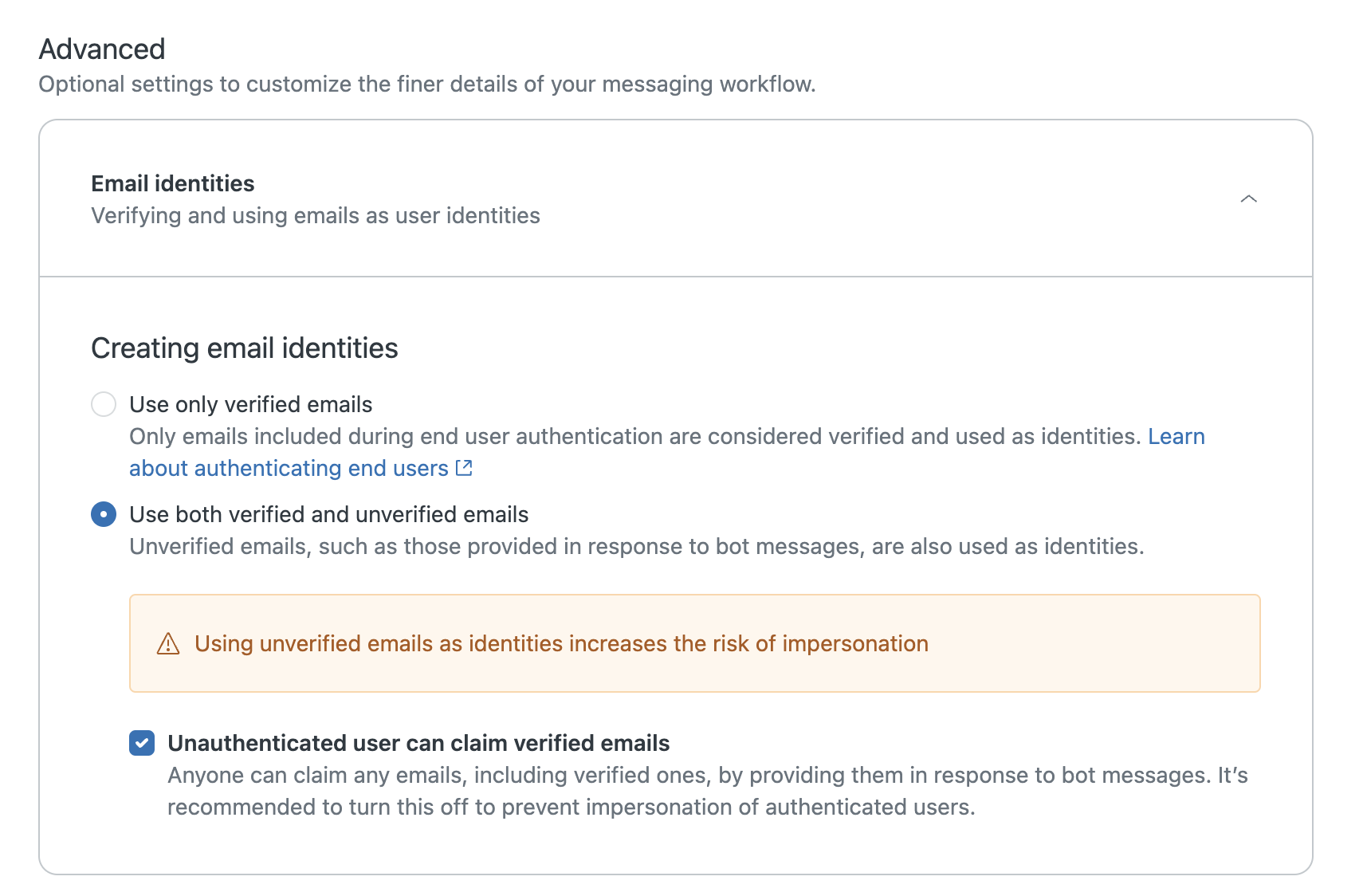Click the Unauthenticated user can claim verified emails label
The image size is (1363, 896).
pos(418,743)
